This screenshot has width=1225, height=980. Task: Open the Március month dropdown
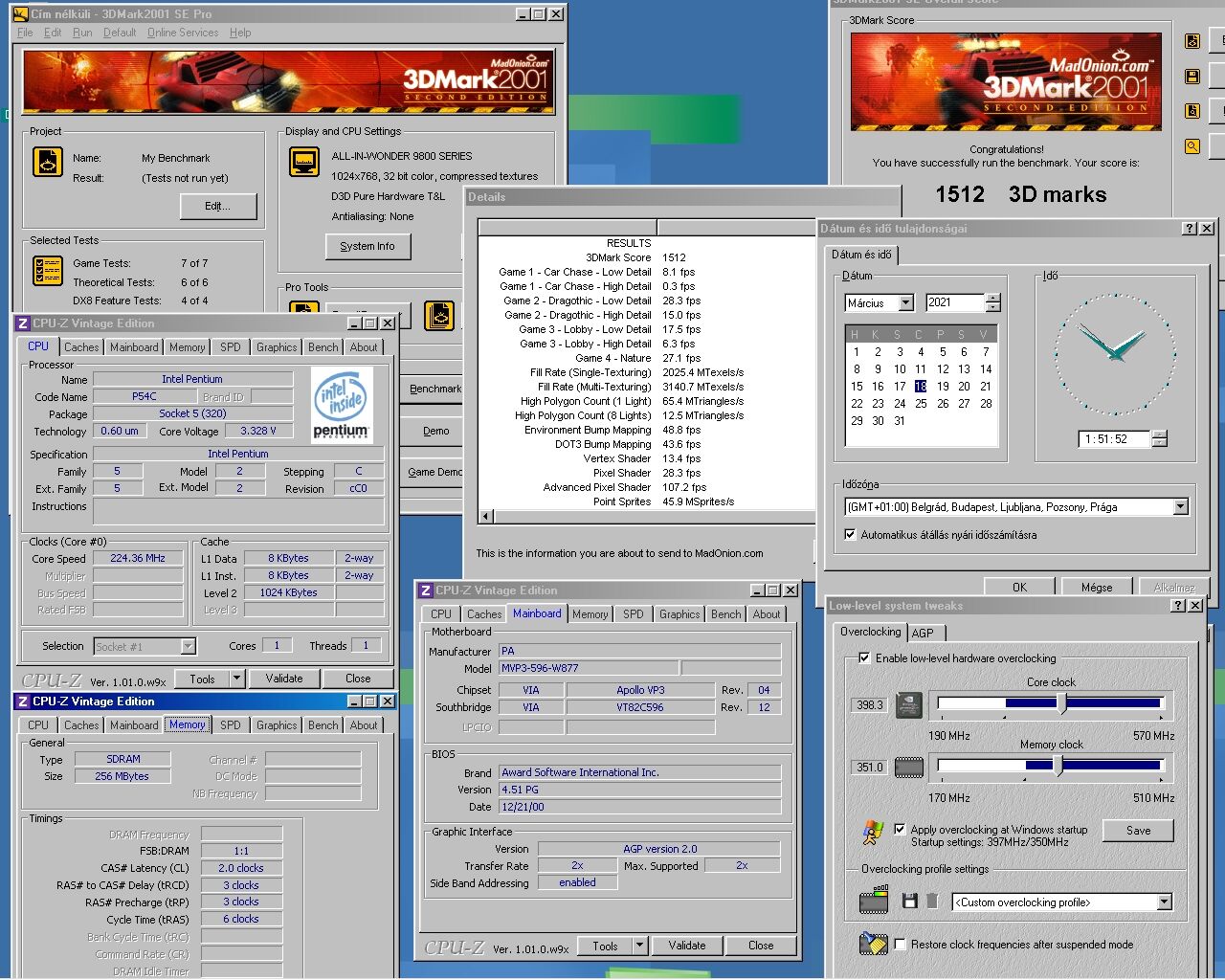point(905,302)
